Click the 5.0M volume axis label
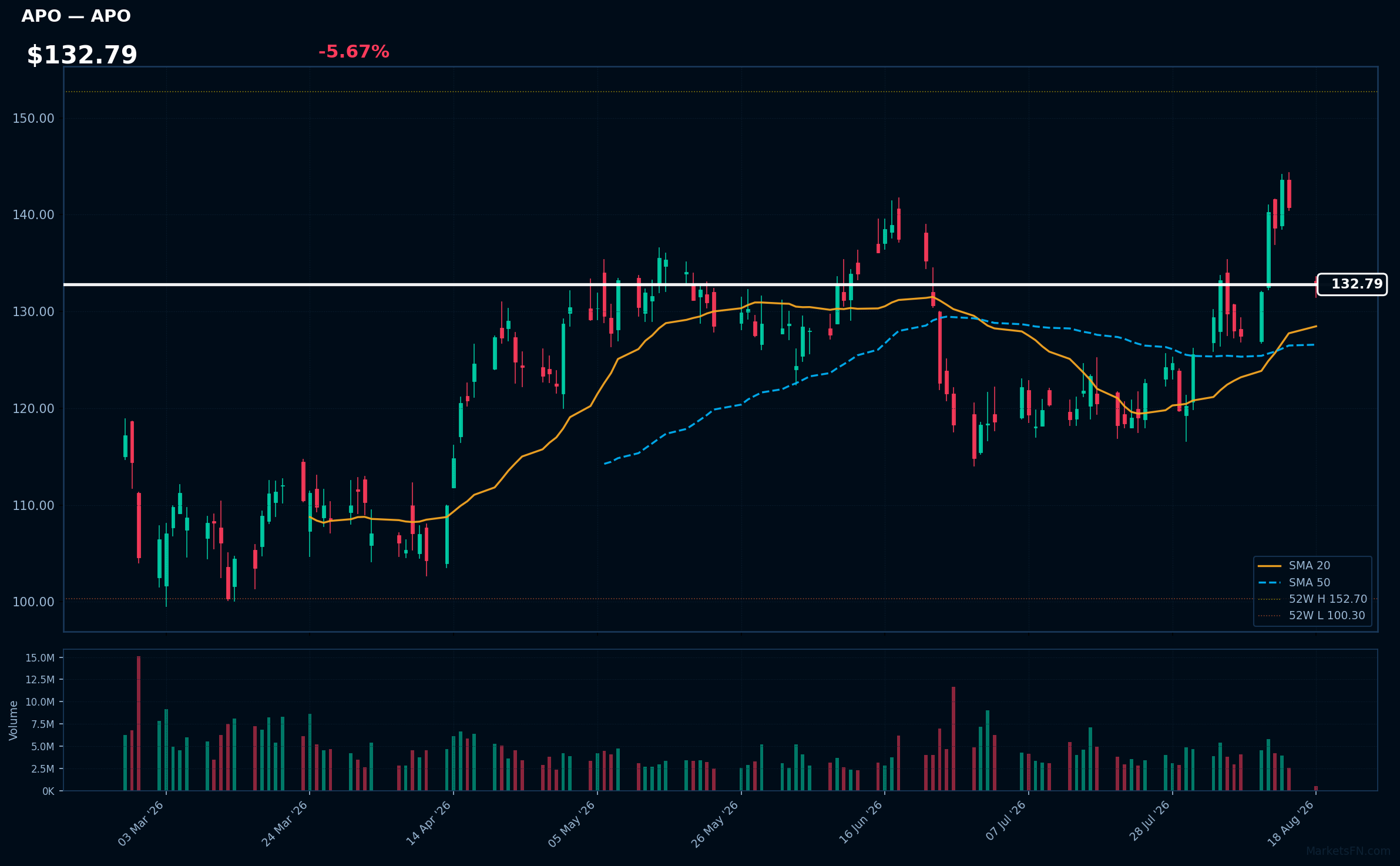The image size is (1400, 866). coord(42,747)
